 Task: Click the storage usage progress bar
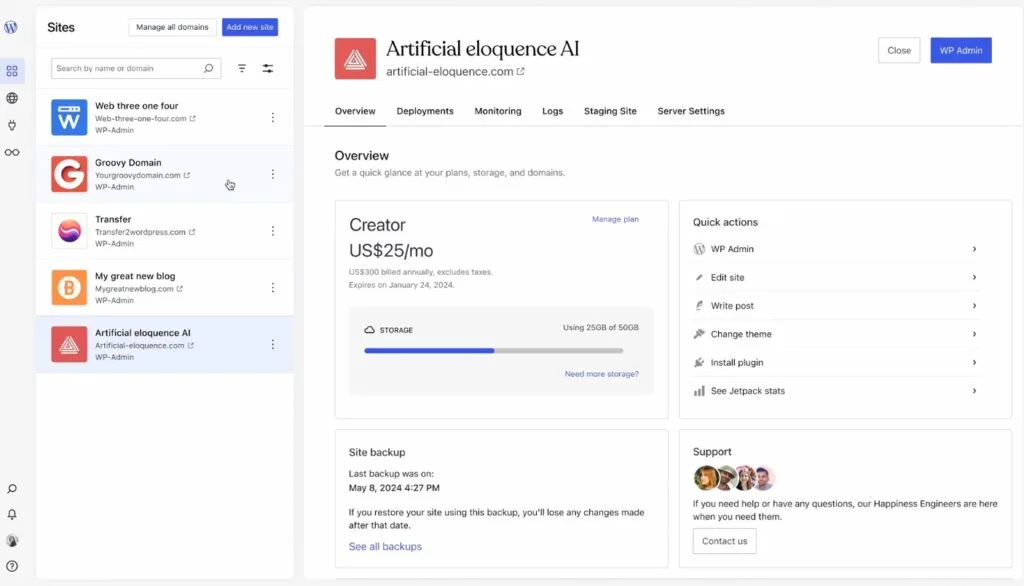point(493,351)
